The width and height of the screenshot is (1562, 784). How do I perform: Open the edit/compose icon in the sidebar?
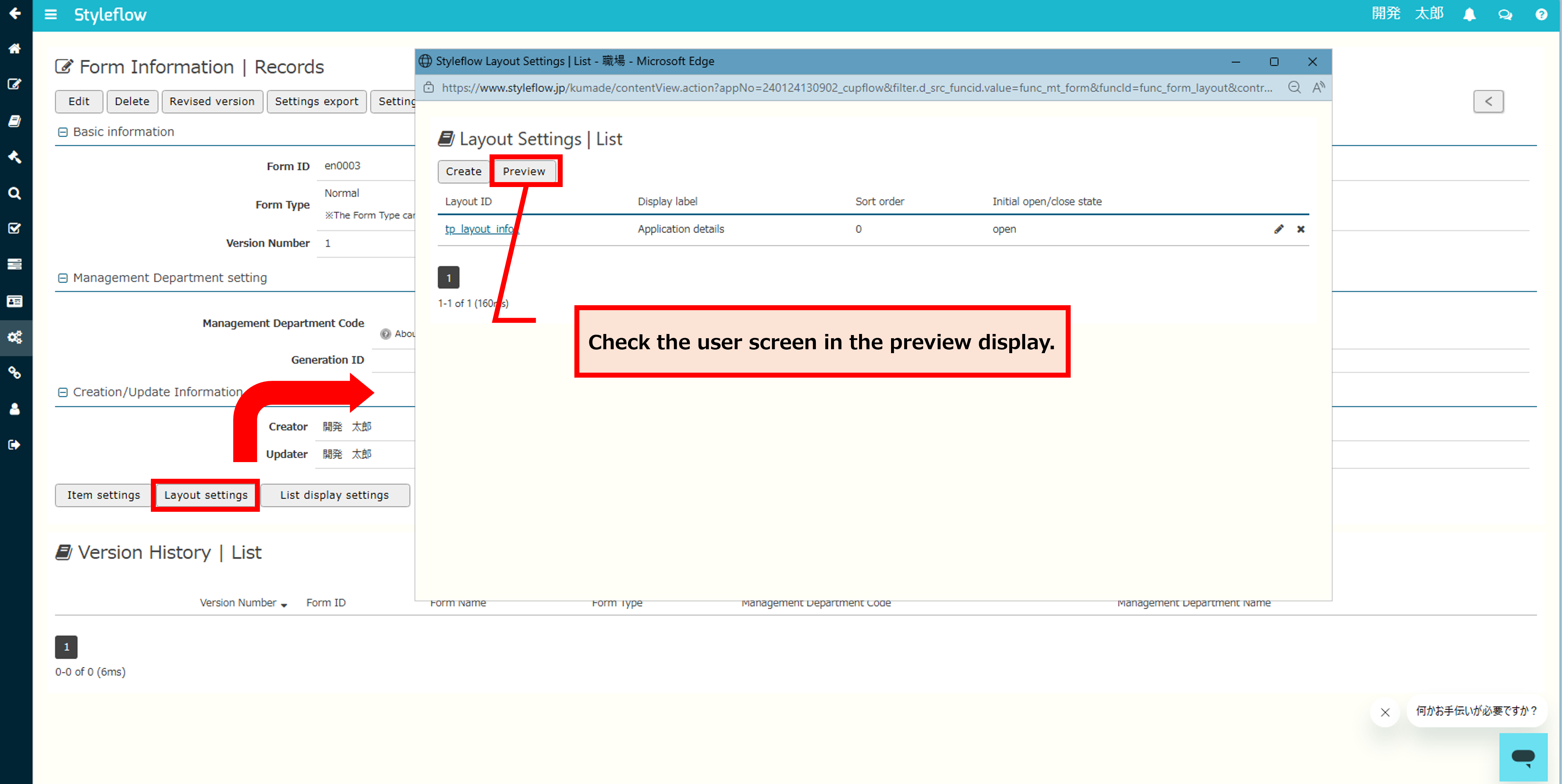(15, 84)
